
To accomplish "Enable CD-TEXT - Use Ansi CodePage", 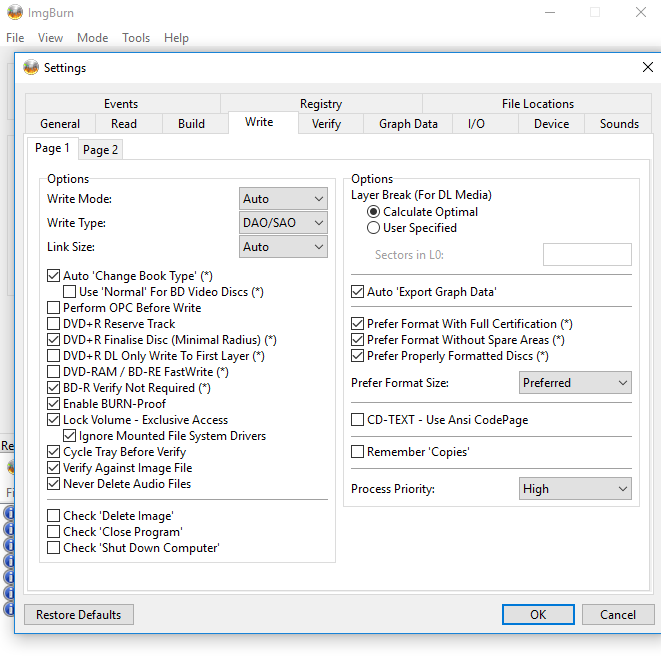I will [x=357, y=420].
